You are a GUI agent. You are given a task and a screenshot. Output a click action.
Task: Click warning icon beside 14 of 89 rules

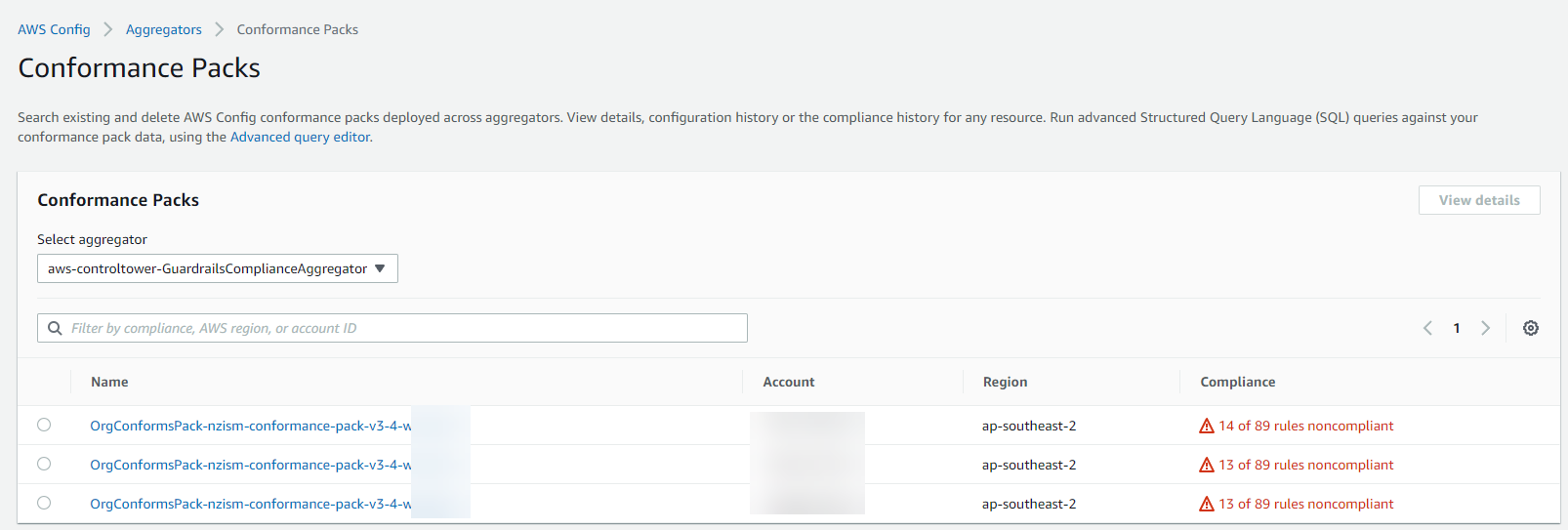pos(1207,426)
